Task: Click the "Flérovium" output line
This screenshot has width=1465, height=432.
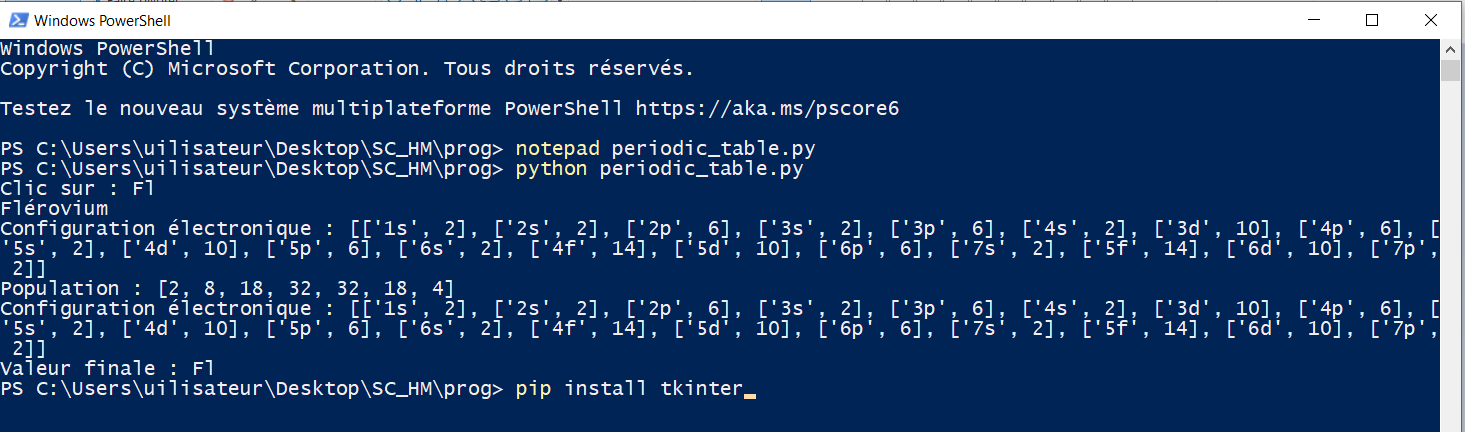Action: pyautogui.click(x=54, y=208)
